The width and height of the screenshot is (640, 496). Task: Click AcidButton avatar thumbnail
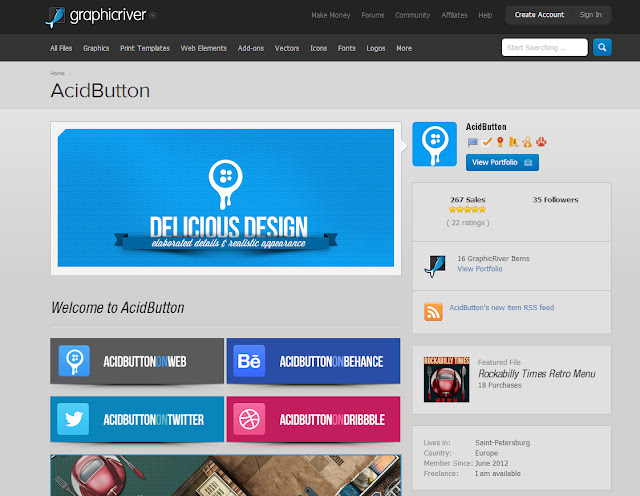tap(434, 144)
